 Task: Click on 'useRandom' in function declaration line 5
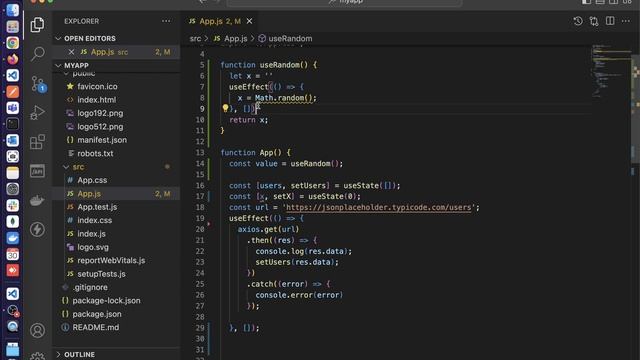tap(280, 65)
